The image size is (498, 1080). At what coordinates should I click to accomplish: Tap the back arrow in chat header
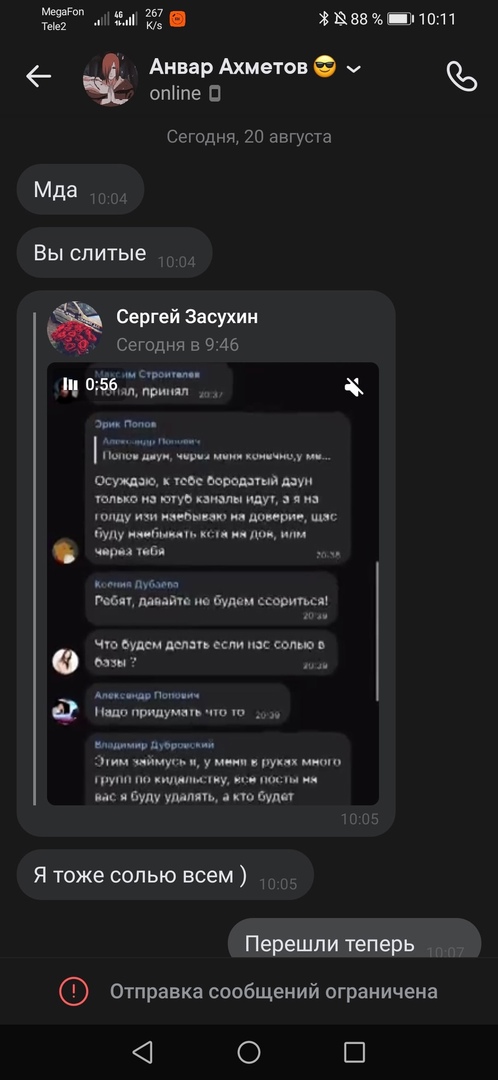click(39, 76)
